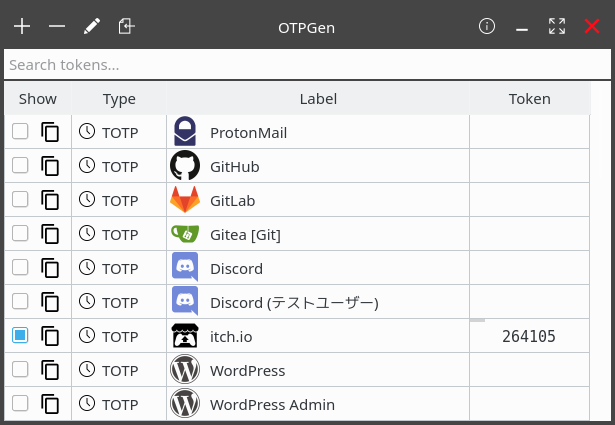Click TOTP type in the itch.io row
Screen dimensions: 615x425
pyautogui.click(x=120, y=337)
